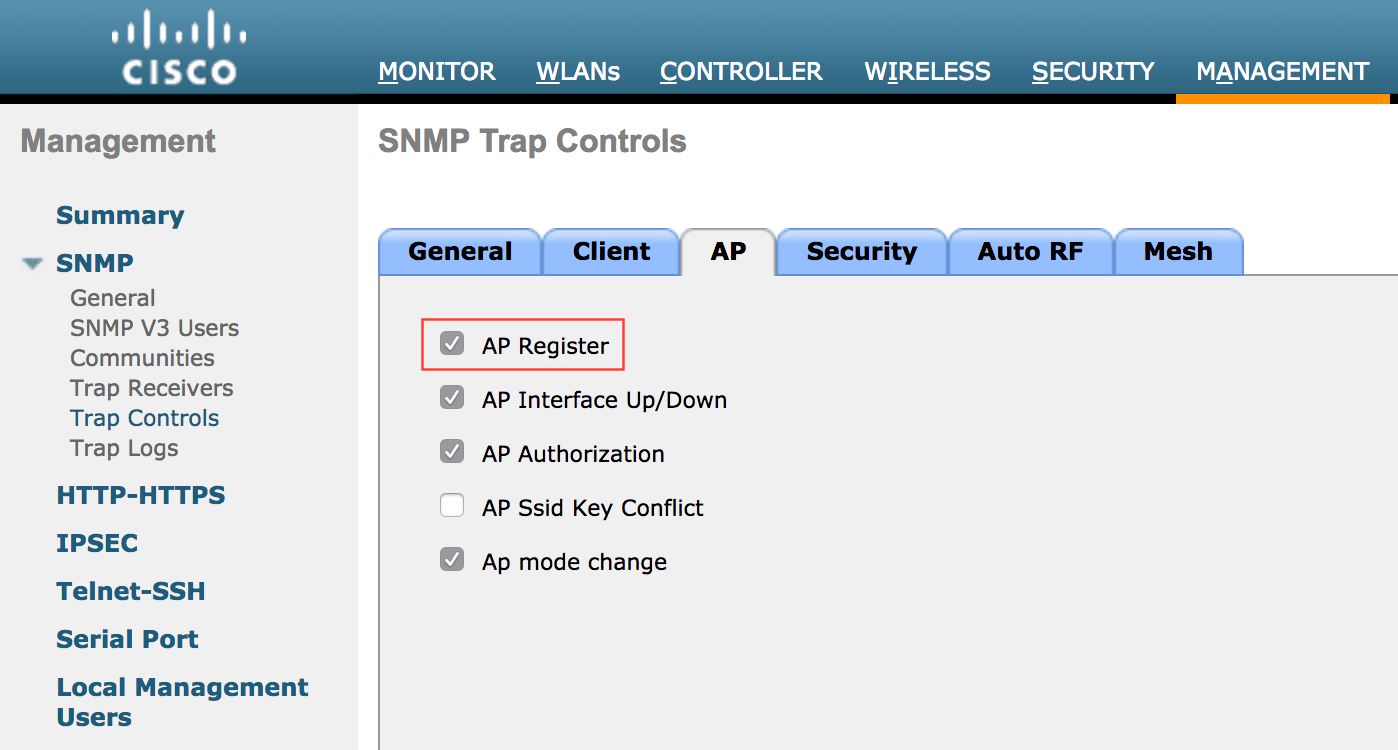Uncheck the AP Register checkbox
Screen dimensions: 1398x750
pos(452,345)
